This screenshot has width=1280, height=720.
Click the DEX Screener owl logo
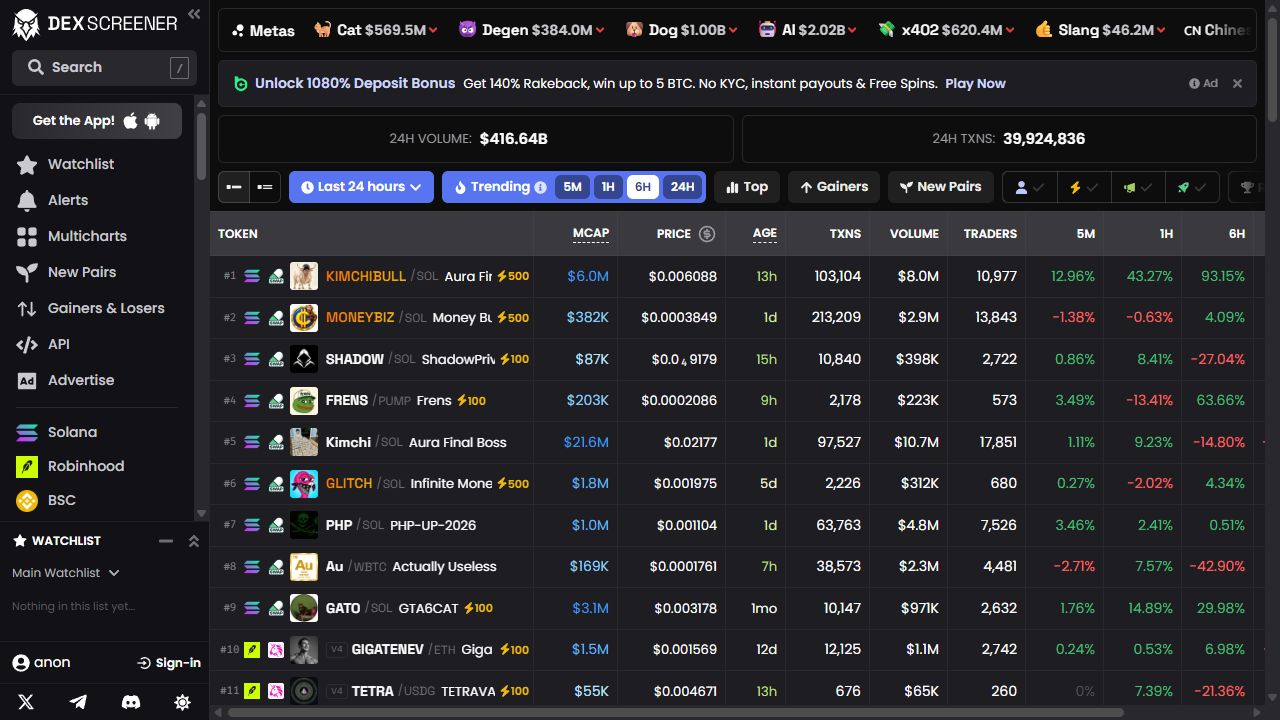26,24
